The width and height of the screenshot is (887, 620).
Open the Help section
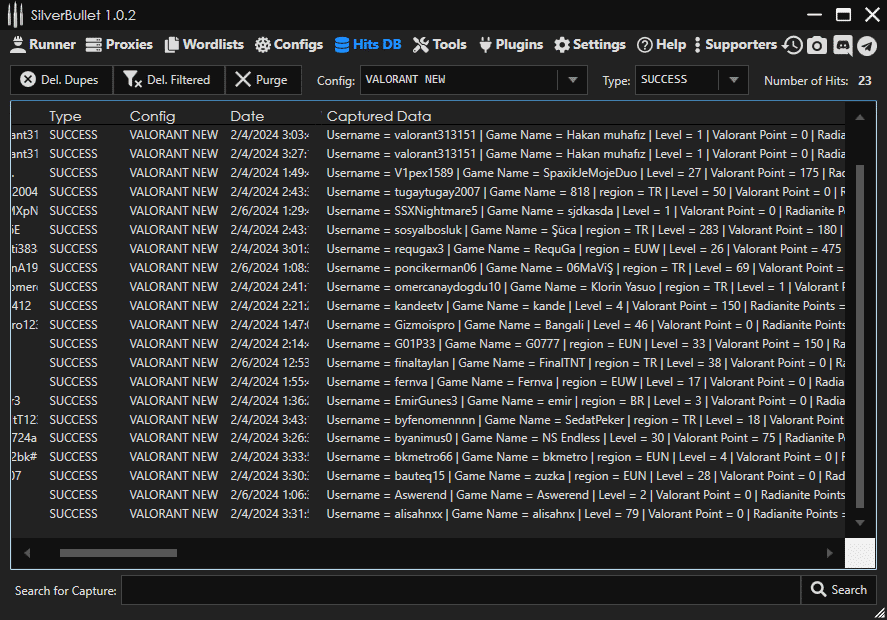661,45
